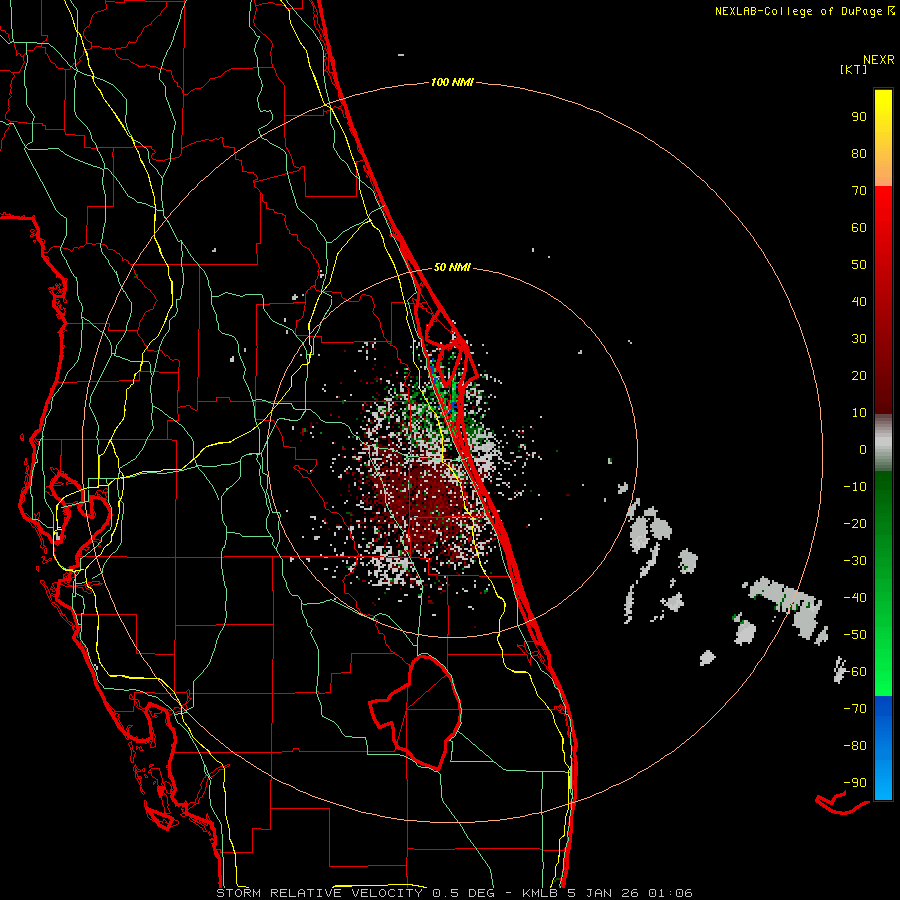Image resolution: width=900 pixels, height=900 pixels.
Task: Click the -20 value on velocity scale
Action: pos(855,524)
